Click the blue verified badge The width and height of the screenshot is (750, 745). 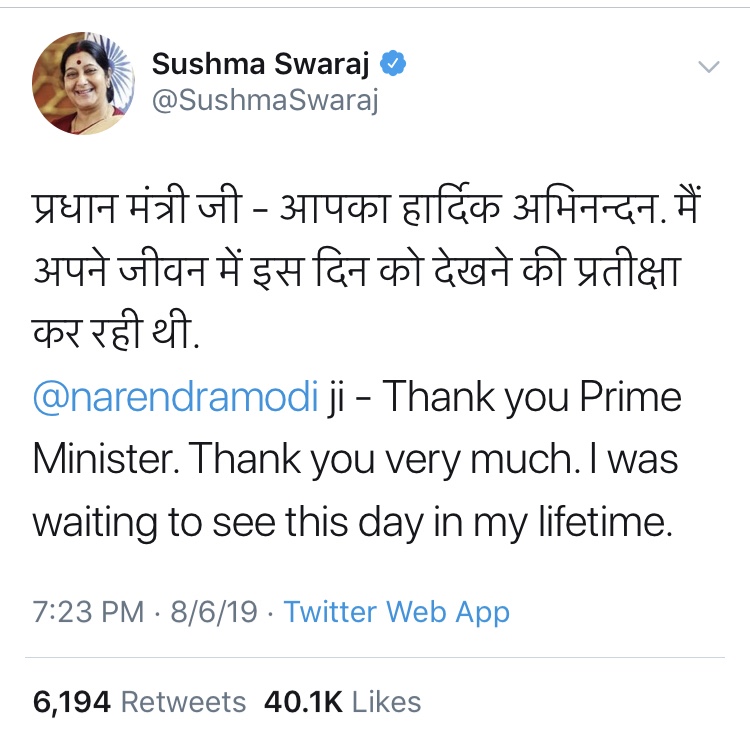395,66
